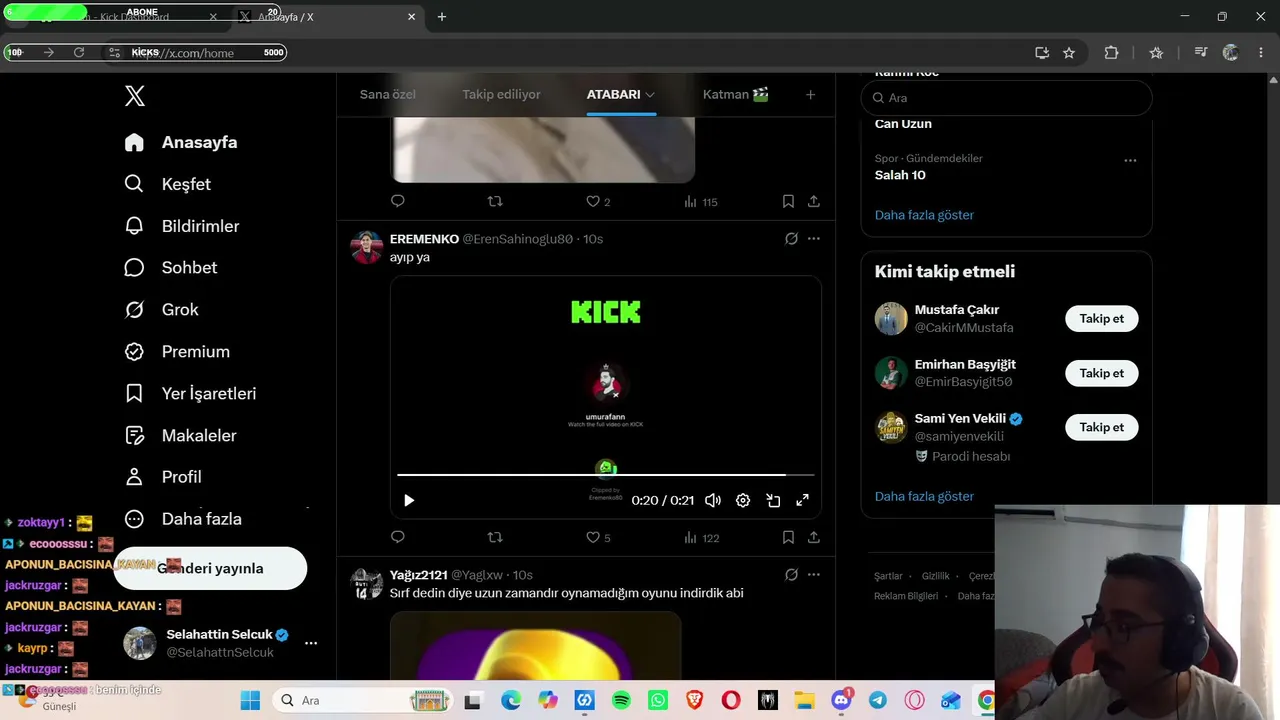The height and width of the screenshot is (720, 1280).
Task: Reply to the top post with 115 views
Action: point(398,201)
